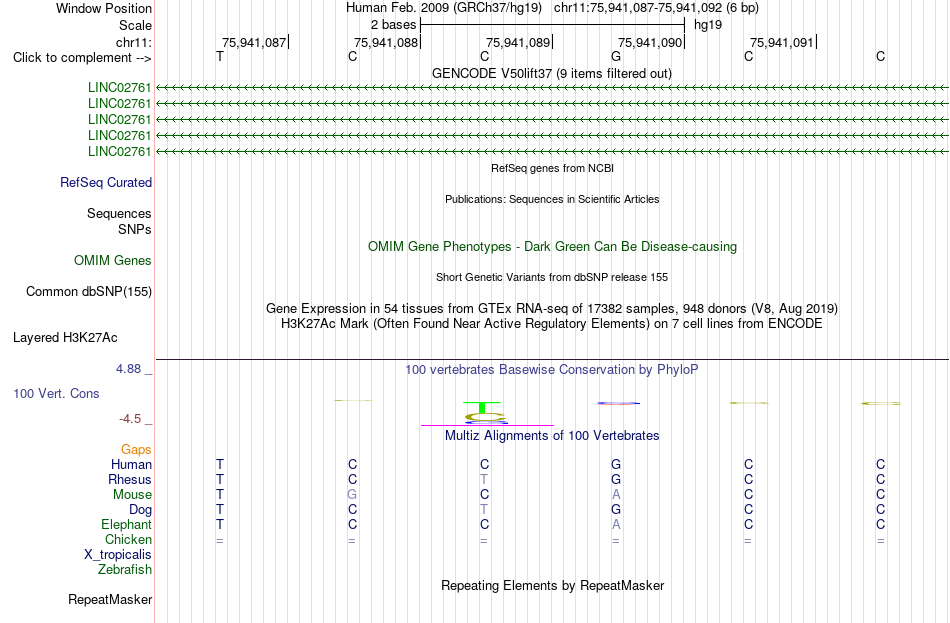Image resolution: width=950 pixels, height=623 pixels.
Task: Click the 'Human' species label
Action: (131, 465)
